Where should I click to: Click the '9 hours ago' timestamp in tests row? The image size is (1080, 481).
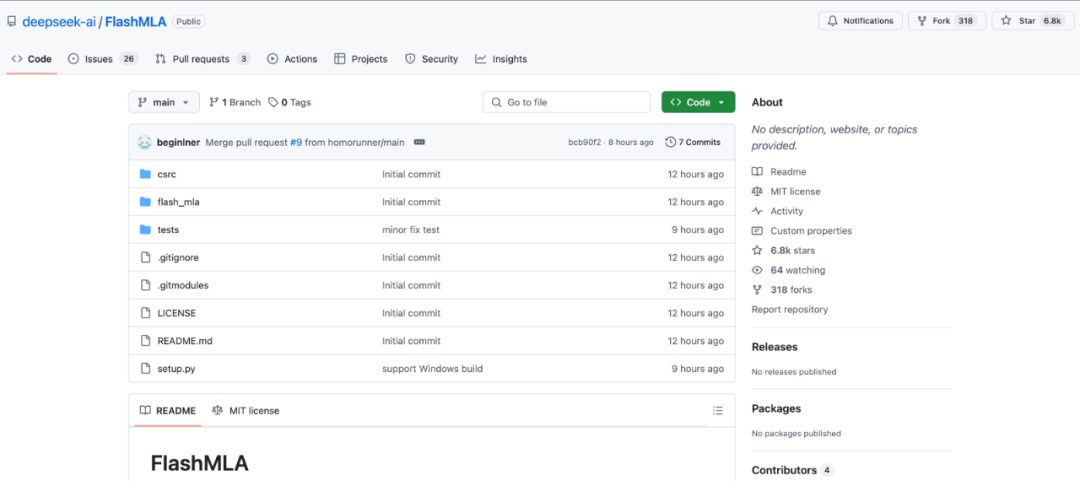(698, 229)
